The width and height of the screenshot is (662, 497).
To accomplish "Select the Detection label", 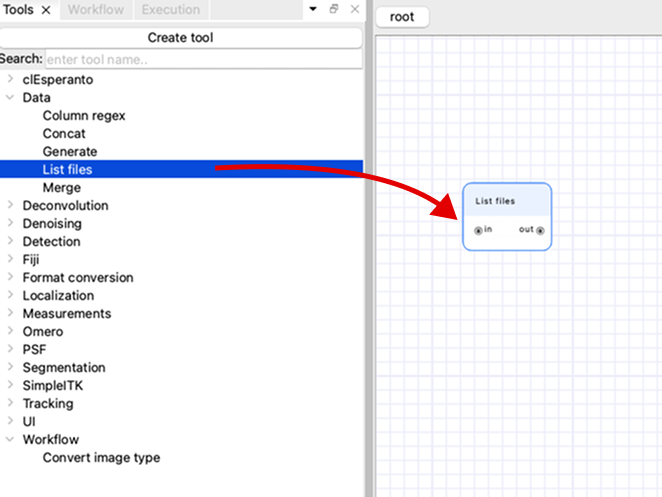I will click(52, 242).
